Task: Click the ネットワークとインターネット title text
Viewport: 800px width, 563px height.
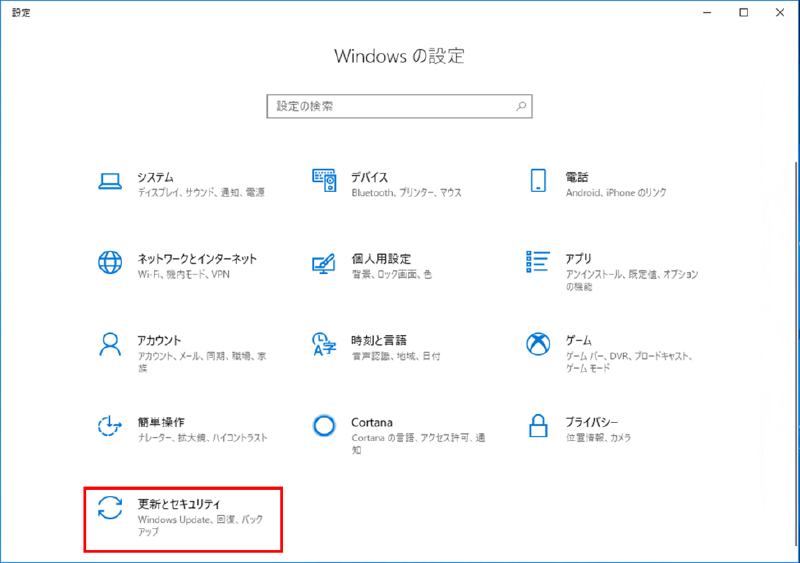Action: tap(197, 259)
